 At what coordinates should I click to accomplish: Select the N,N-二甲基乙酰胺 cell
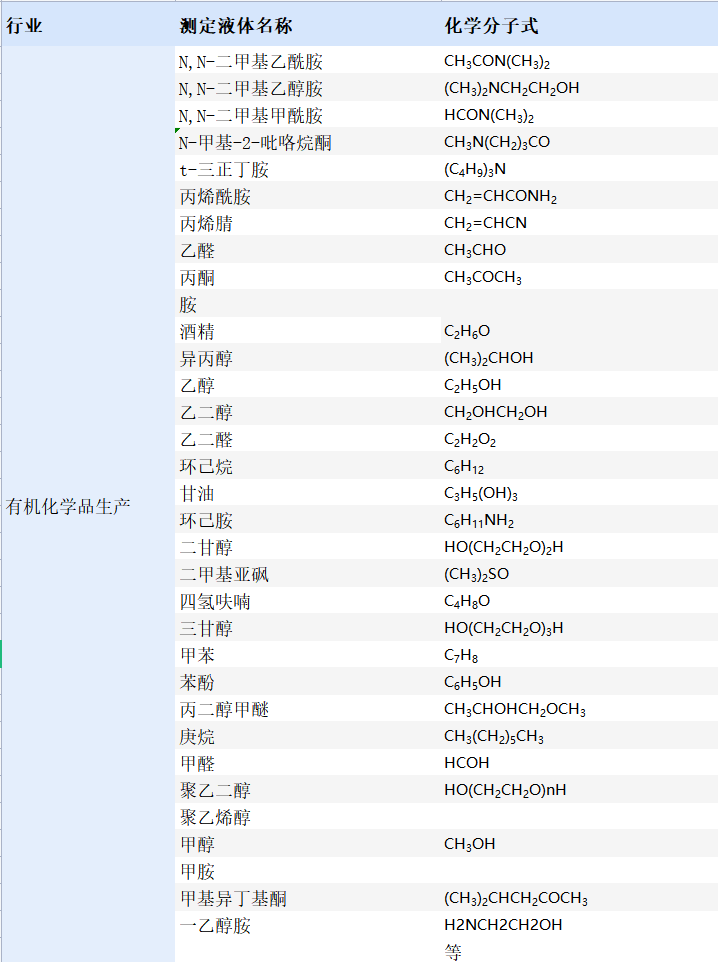click(306, 62)
